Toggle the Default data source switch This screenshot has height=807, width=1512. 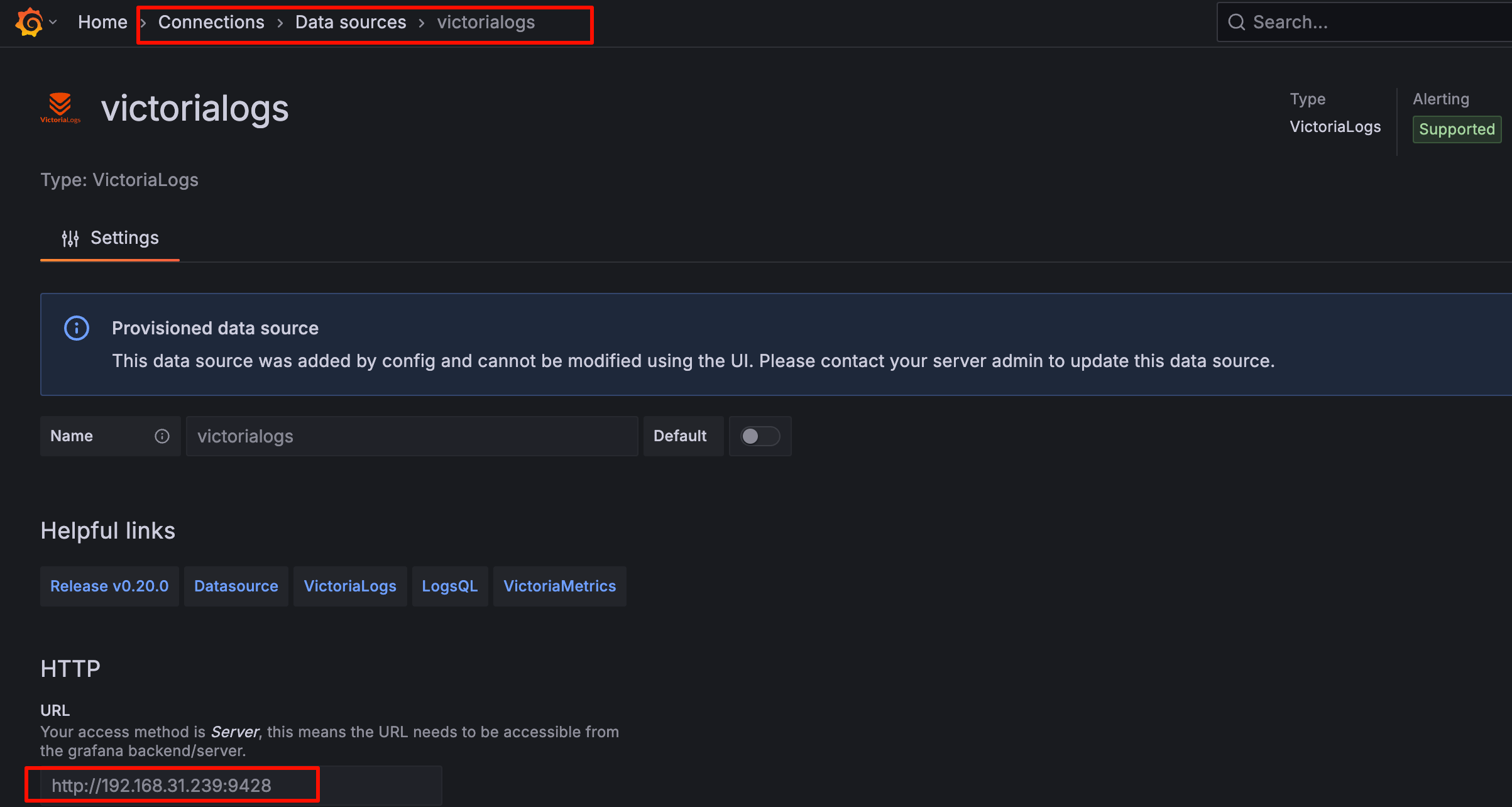pyautogui.click(x=759, y=436)
